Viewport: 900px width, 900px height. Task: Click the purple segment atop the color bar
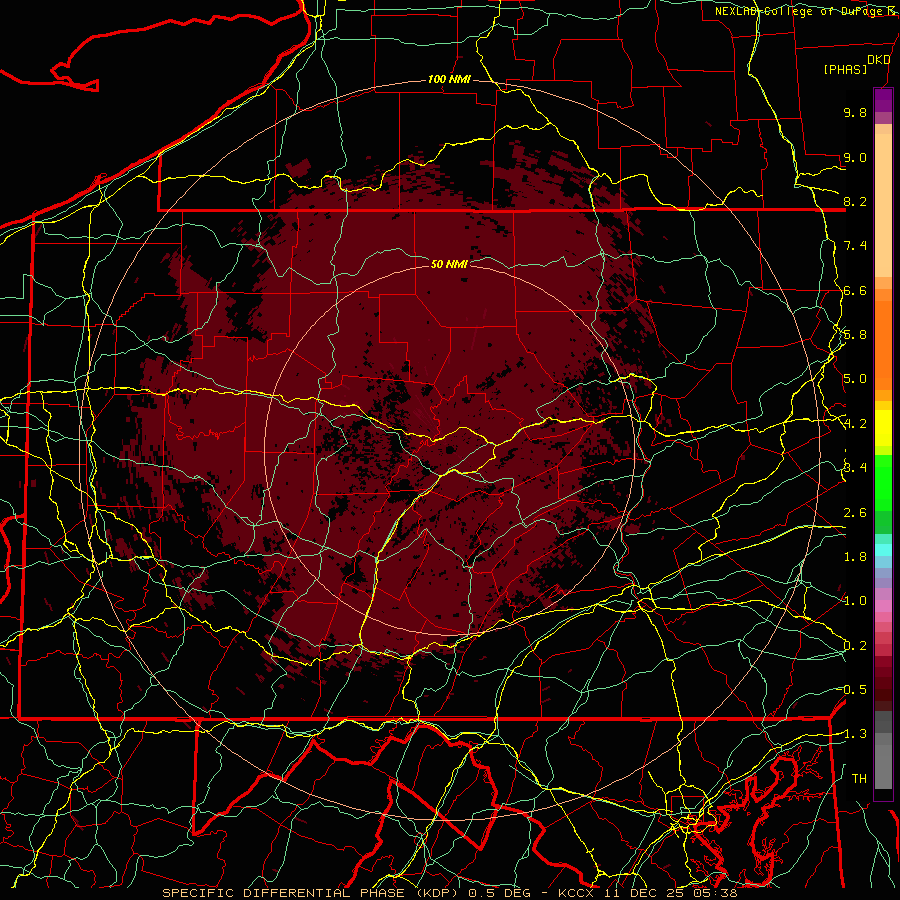[x=883, y=100]
